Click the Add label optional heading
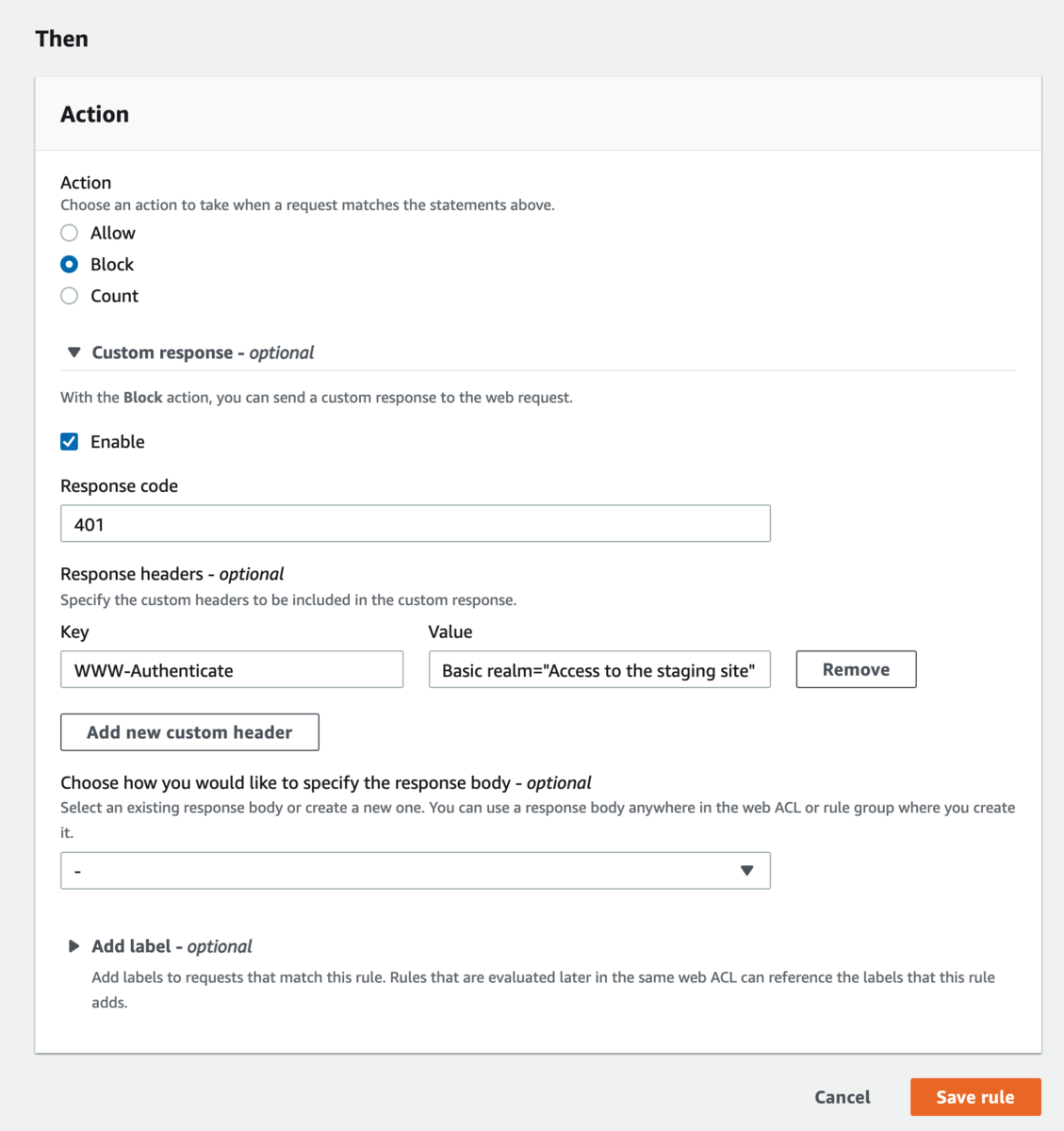Image resolution: width=1064 pixels, height=1131 pixels. [x=172, y=946]
